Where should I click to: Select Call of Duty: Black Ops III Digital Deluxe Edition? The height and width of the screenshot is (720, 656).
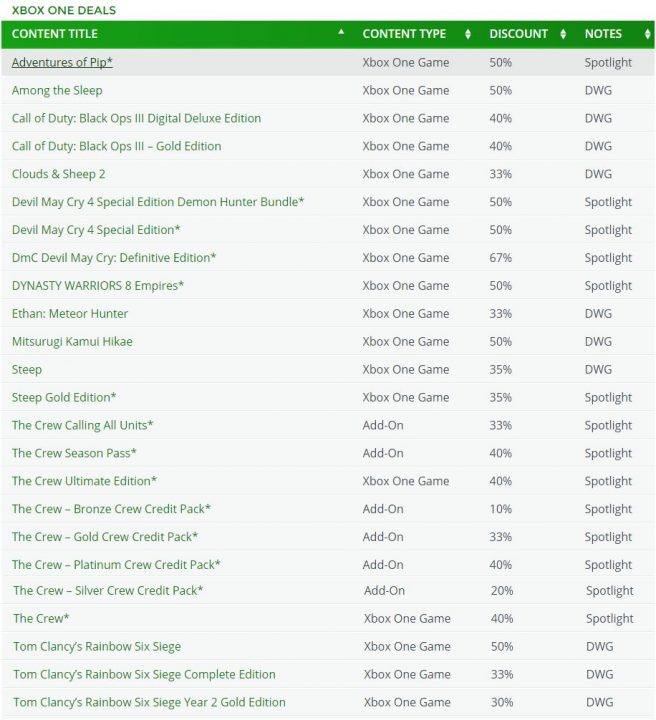point(136,118)
